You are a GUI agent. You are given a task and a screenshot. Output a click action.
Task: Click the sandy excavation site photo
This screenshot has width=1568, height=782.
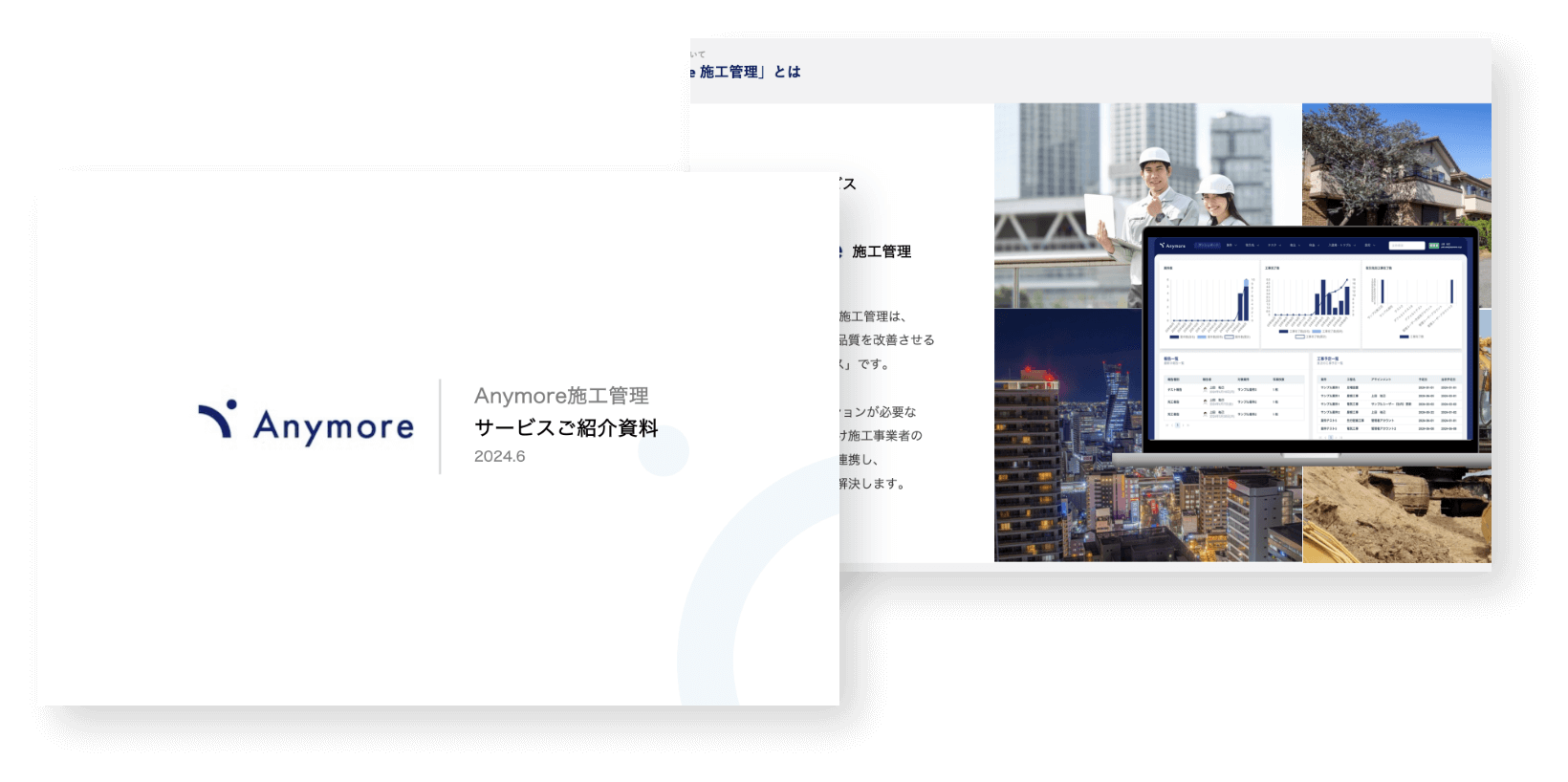pos(1397,516)
